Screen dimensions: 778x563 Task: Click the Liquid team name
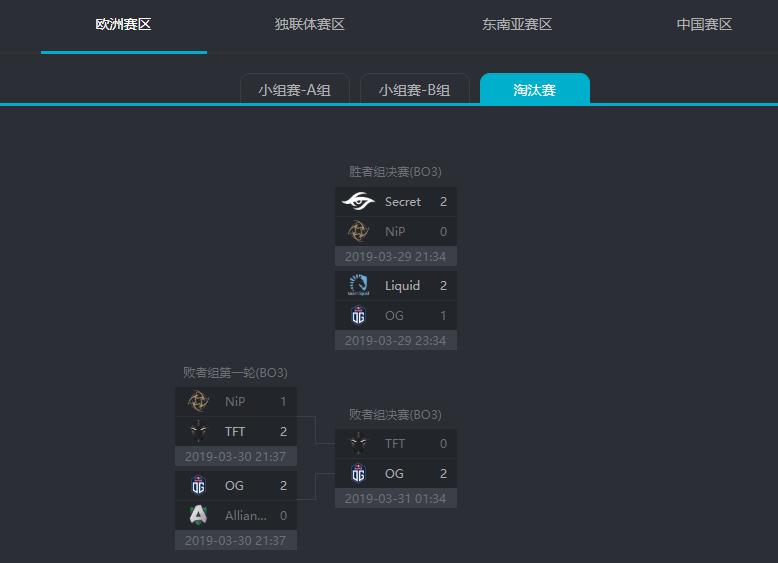click(x=402, y=286)
